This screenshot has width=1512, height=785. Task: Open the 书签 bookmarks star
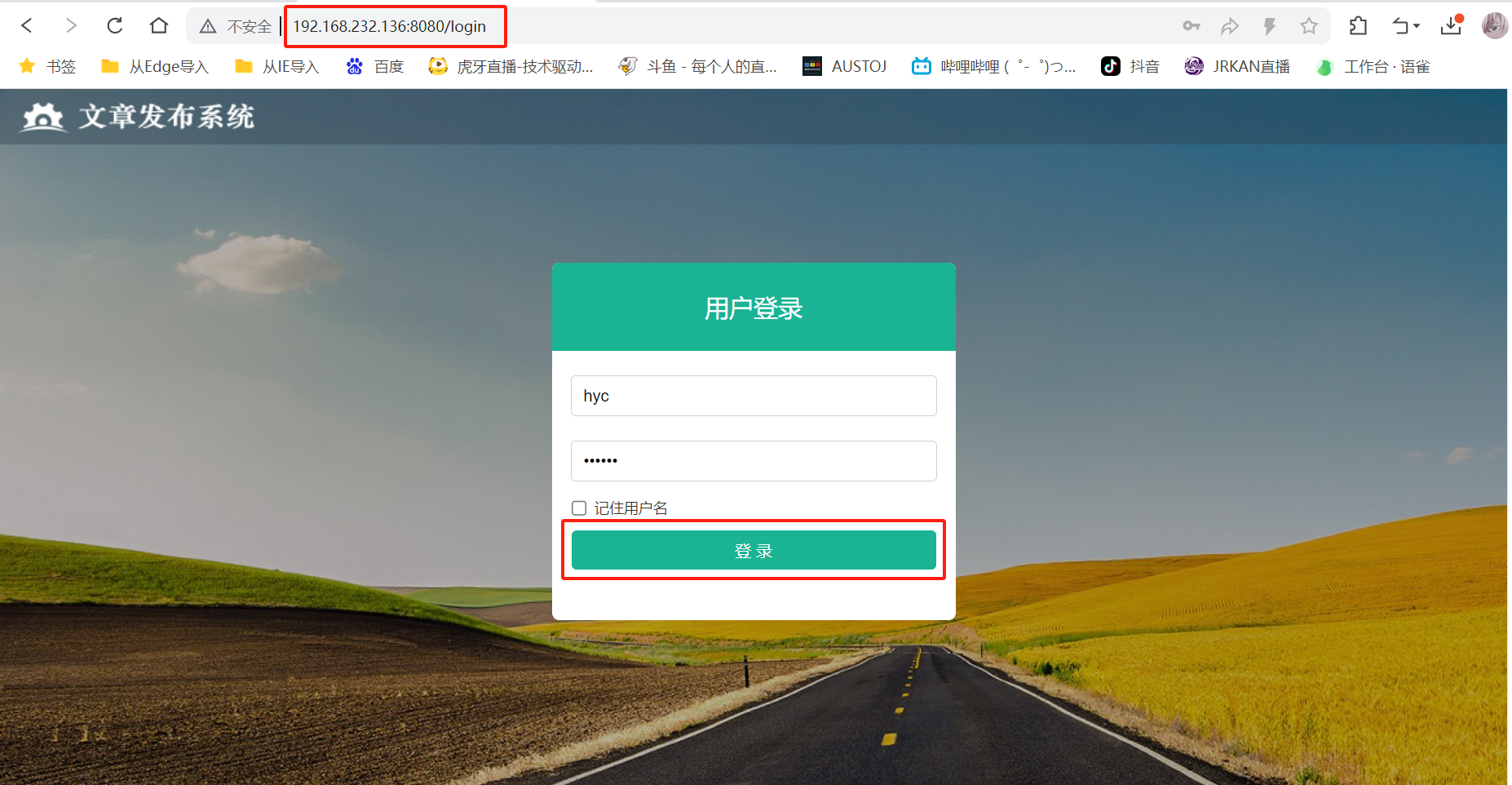[47, 66]
